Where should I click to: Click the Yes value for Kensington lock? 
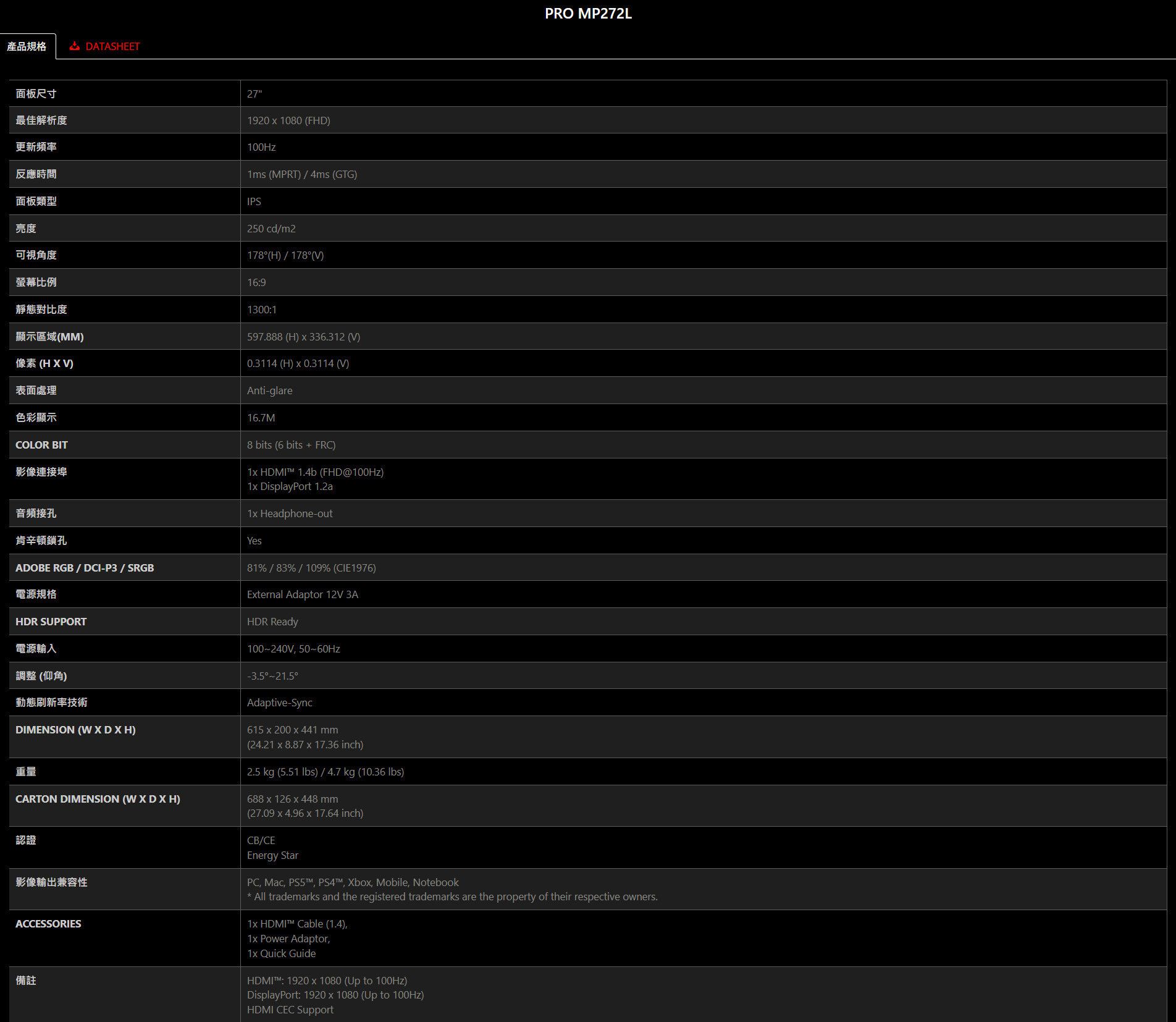coord(254,541)
